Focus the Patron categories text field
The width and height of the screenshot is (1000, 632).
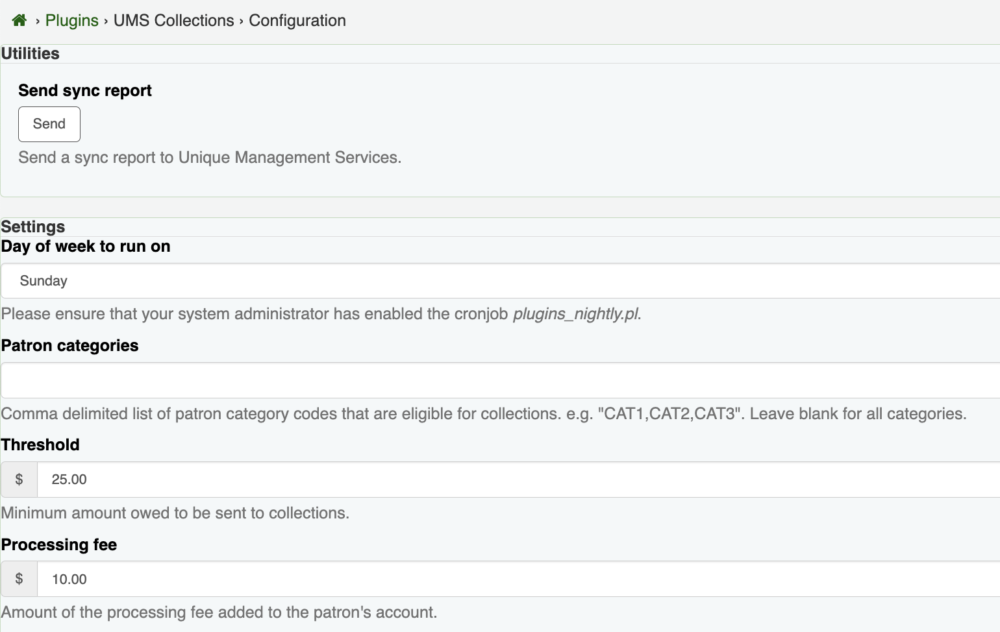coord(500,380)
